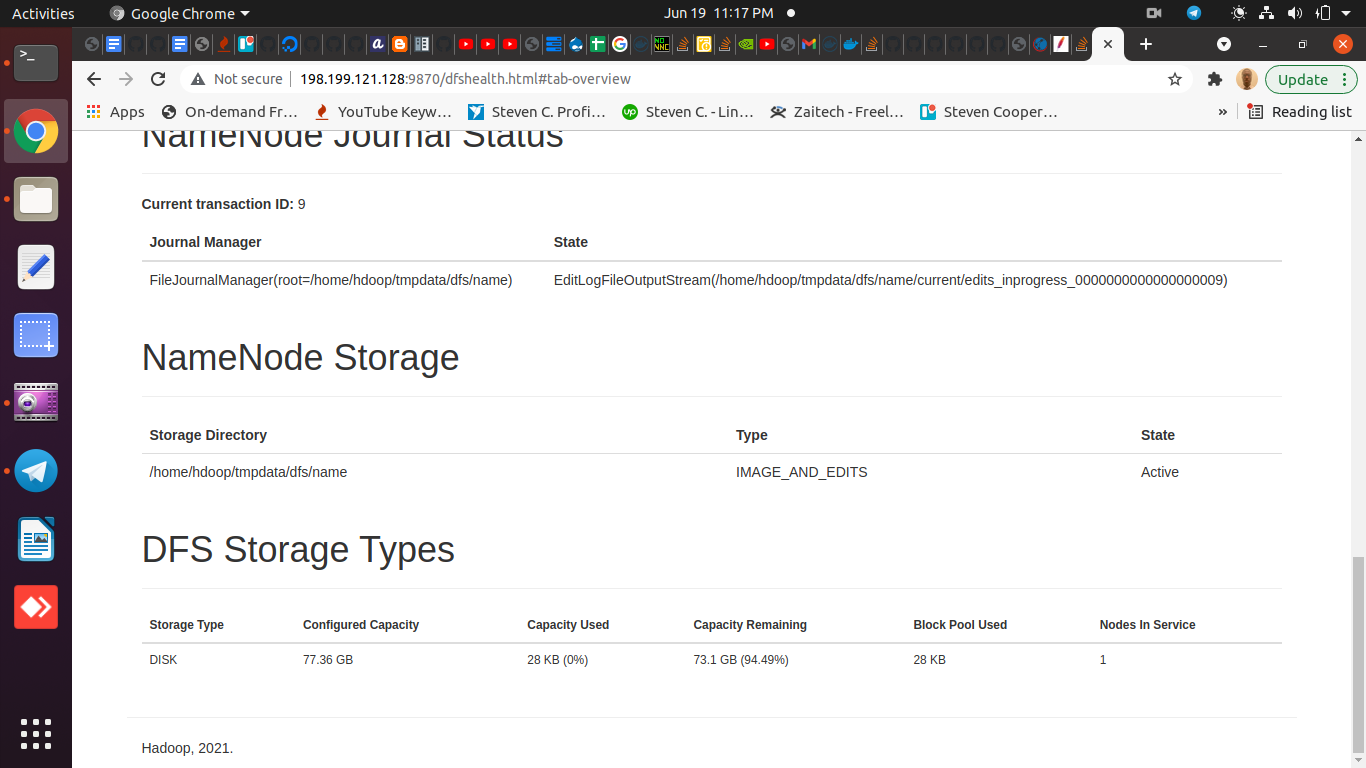Open the clock and calendar panel

pyautogui.click(x=718, y=13)
